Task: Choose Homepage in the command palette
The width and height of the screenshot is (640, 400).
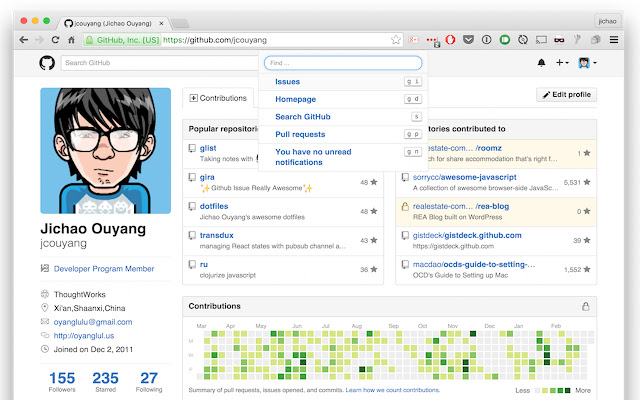Action: coord(343,99)
